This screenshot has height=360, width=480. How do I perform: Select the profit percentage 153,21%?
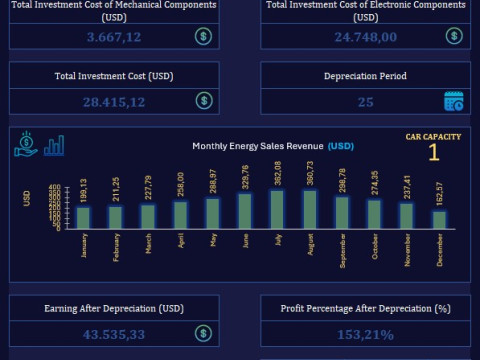pyautogui.click(x=366, y=335)
